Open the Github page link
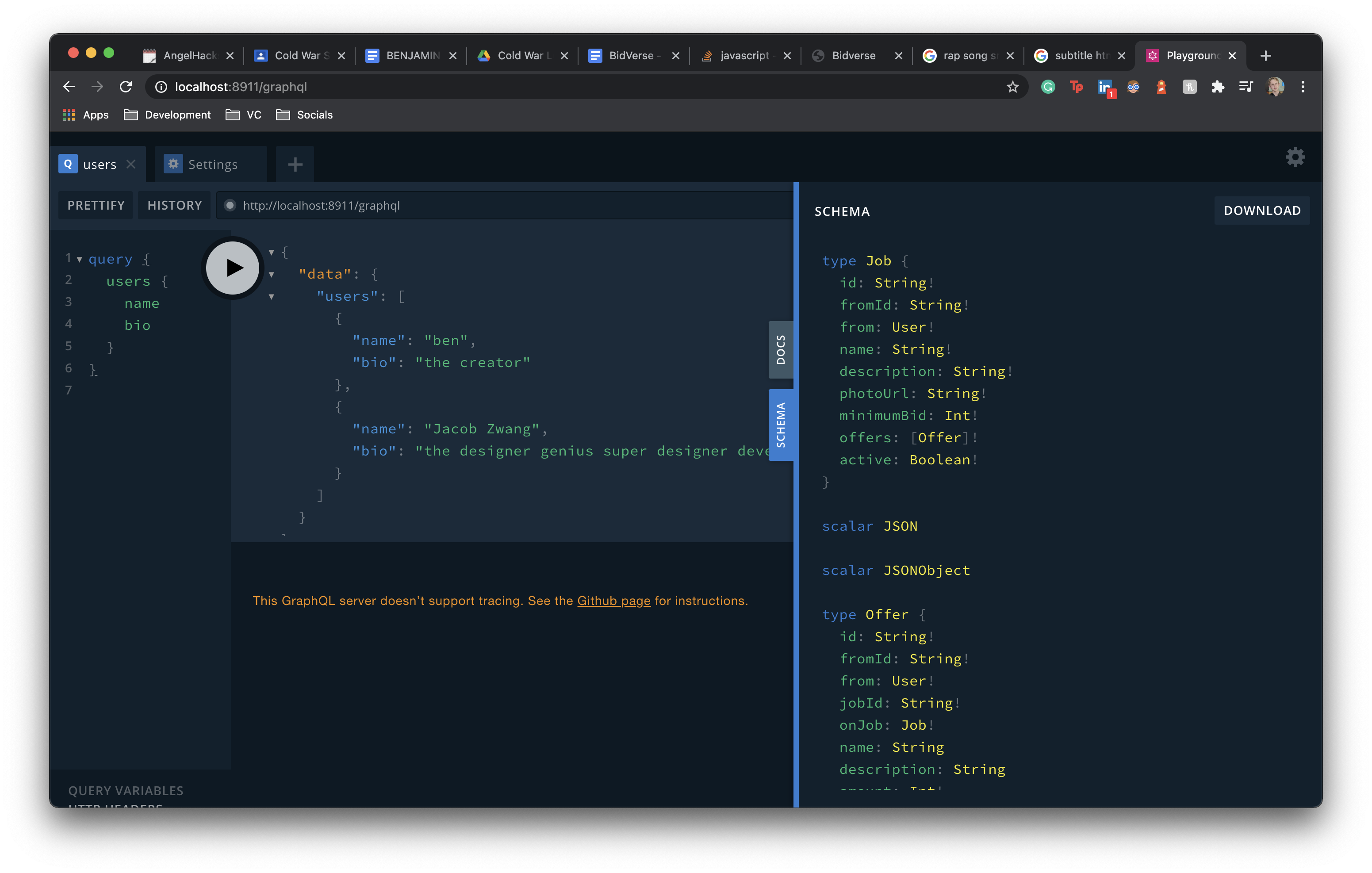This screenshot has width=1372, height=873. pos(613,601)
